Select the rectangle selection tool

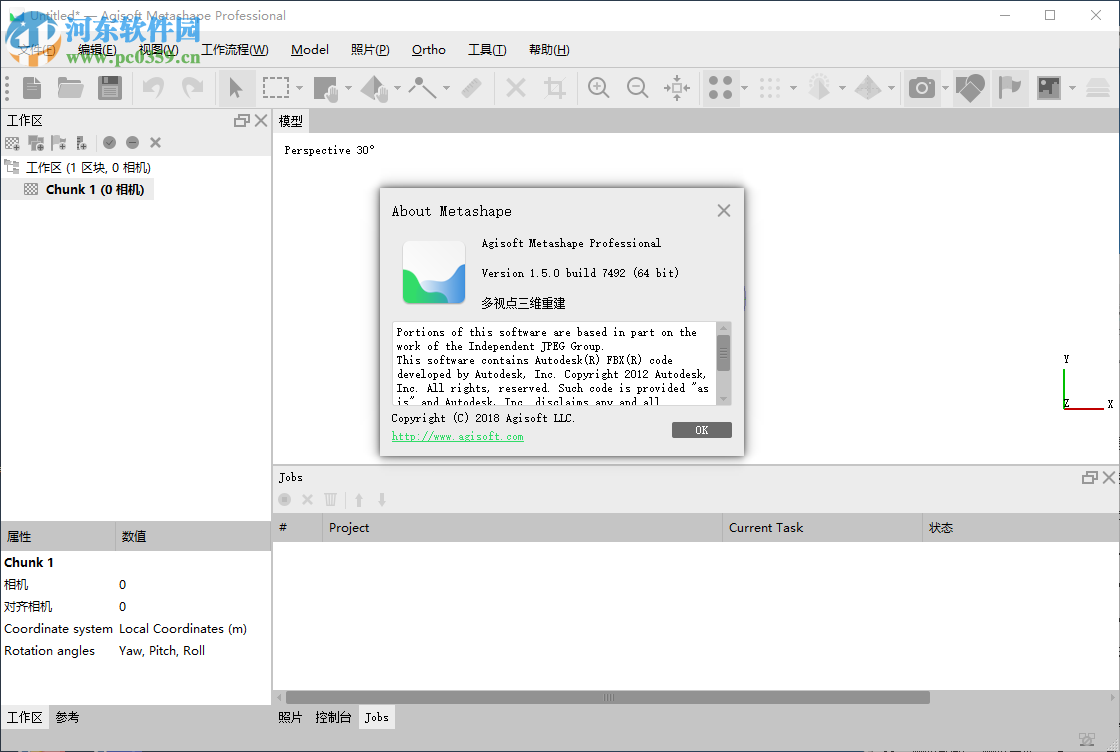276,88
